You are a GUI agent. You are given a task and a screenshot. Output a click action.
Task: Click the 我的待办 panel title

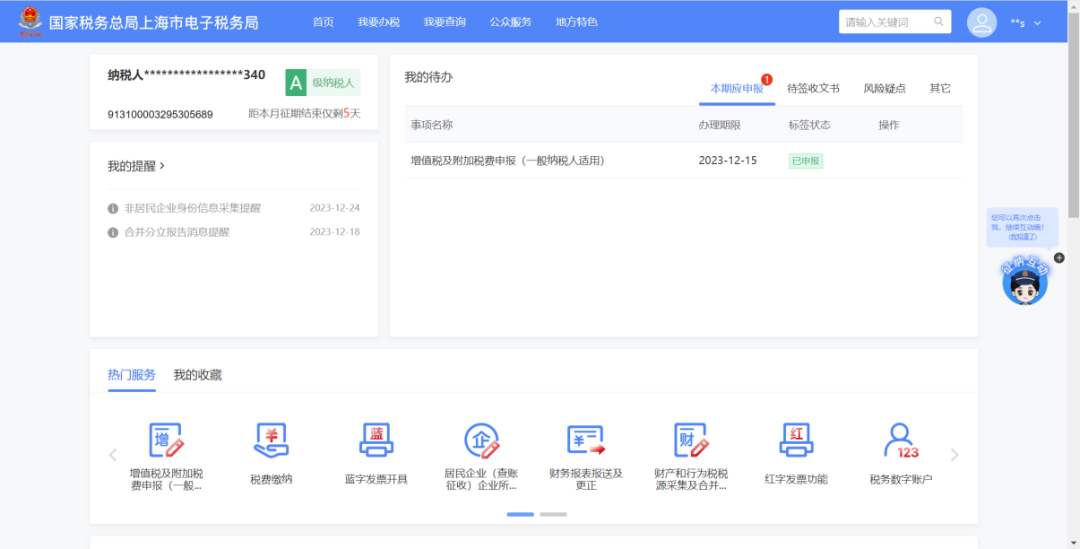pos(428,77)
